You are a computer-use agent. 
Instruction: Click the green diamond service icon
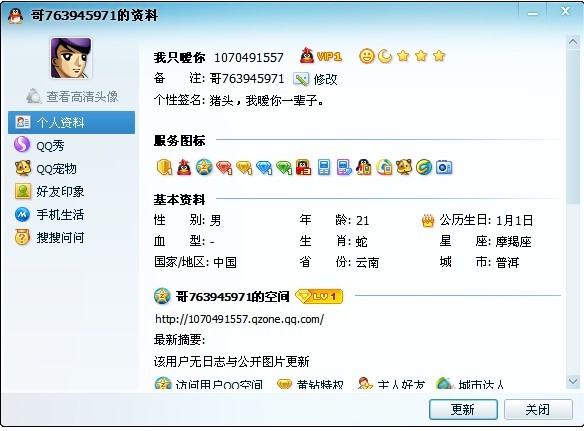[284, 167]
